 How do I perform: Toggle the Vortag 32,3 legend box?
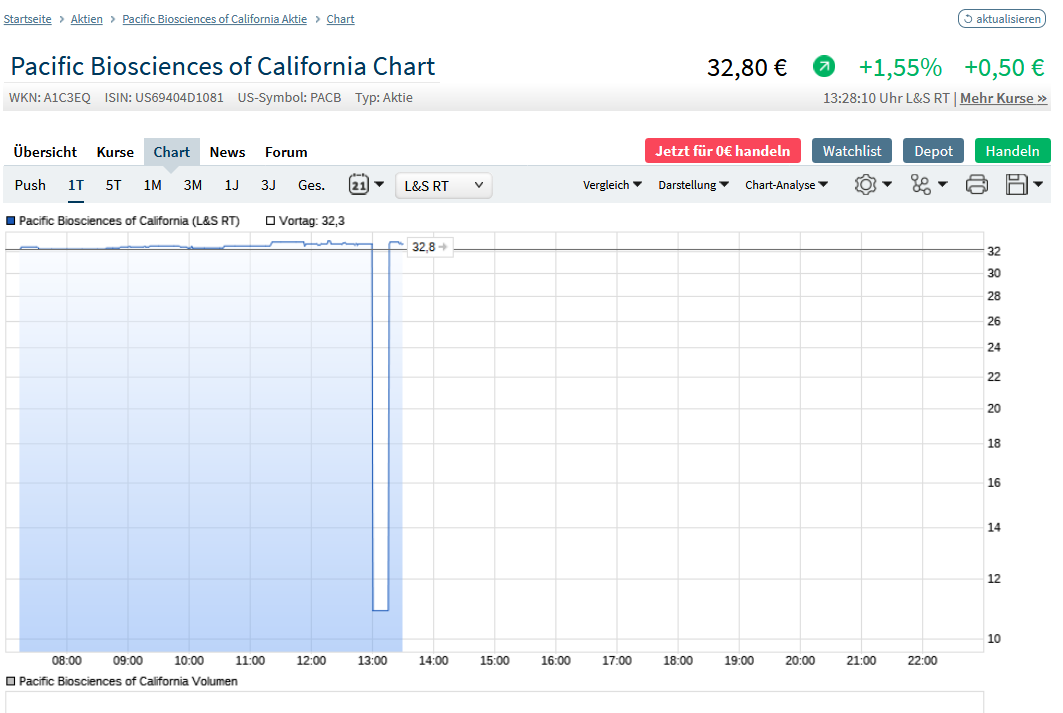point(271,221)
